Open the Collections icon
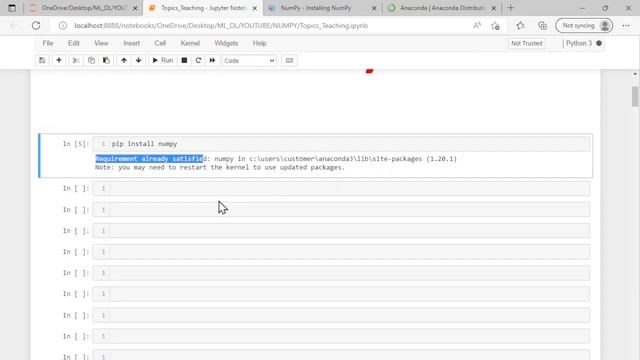 (542, 26)
